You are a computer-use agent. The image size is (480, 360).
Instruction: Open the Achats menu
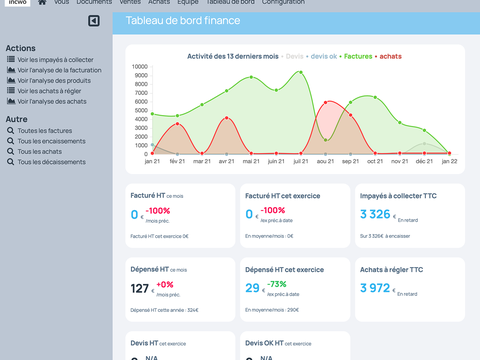pyautogui.click(x=159, y=2)
